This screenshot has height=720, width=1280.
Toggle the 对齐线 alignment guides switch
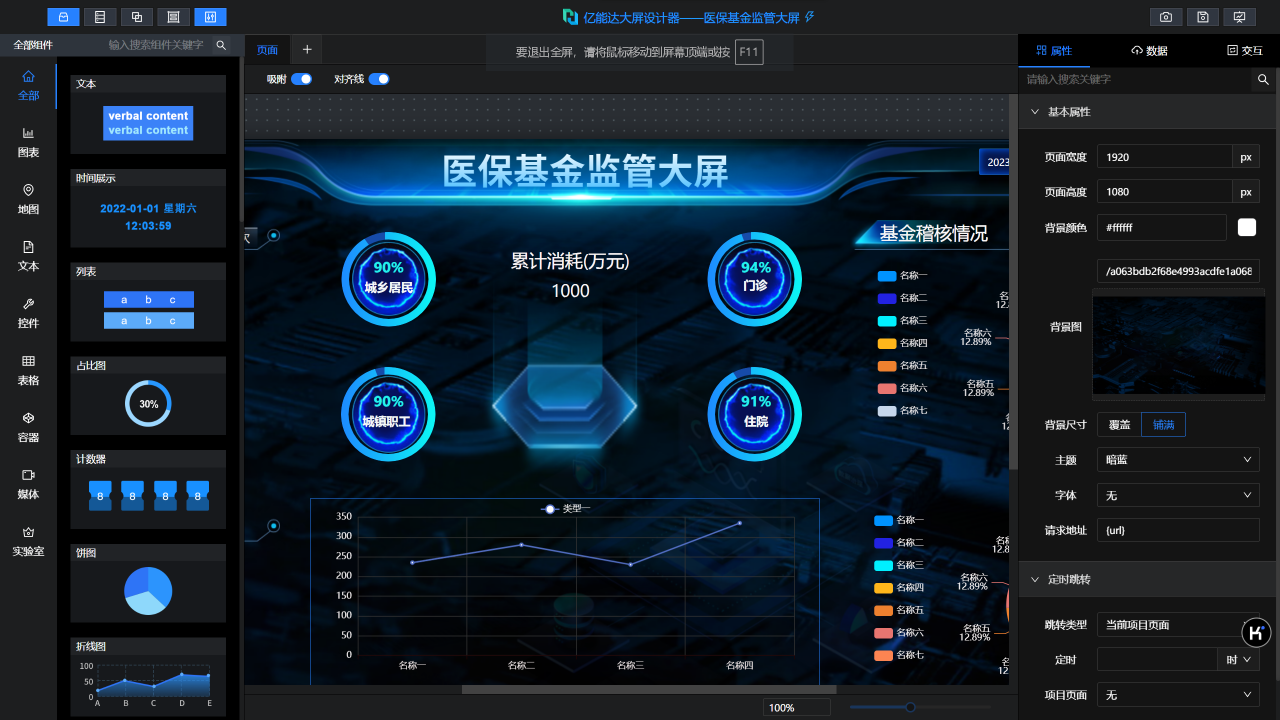tap(378, 79)
